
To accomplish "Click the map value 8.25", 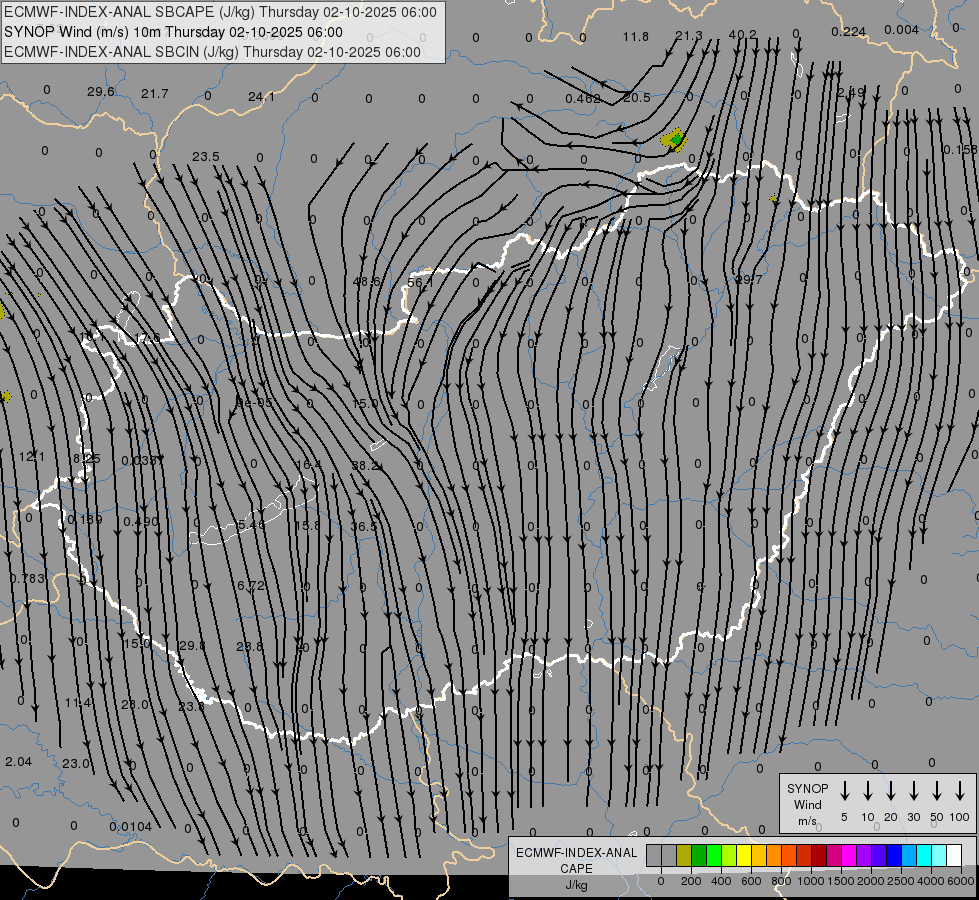I will tap(87, 458).
